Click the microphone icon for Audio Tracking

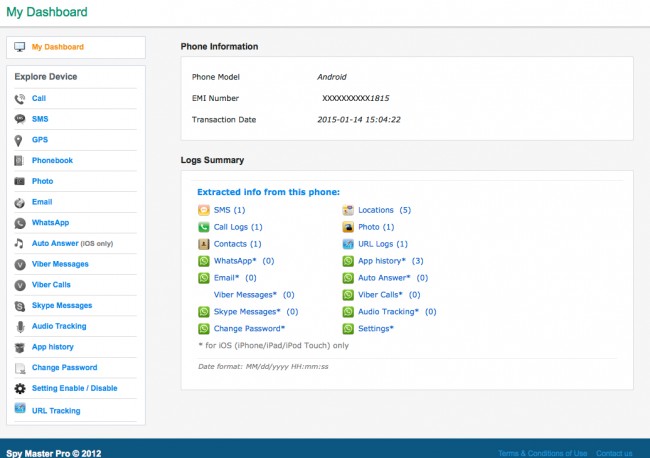click(20, 327)
